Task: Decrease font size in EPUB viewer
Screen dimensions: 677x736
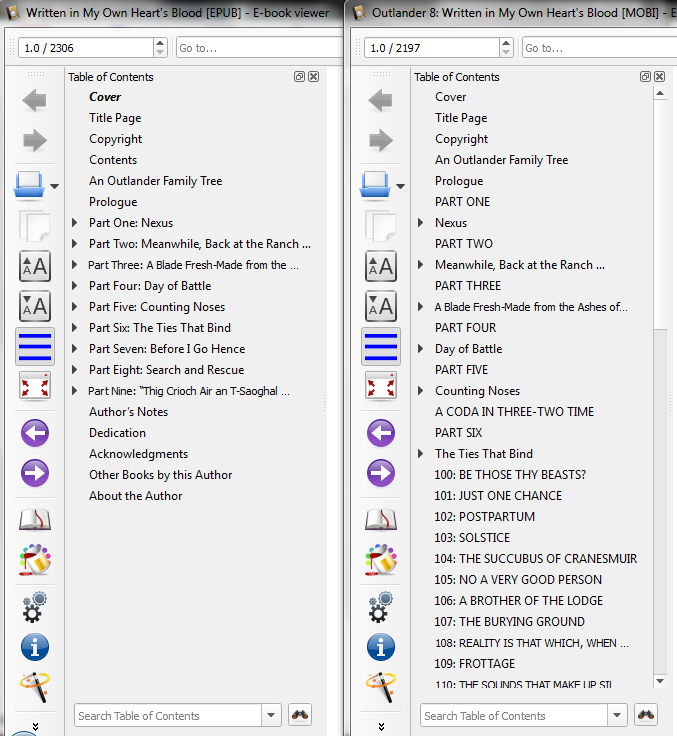Action: 35,306
